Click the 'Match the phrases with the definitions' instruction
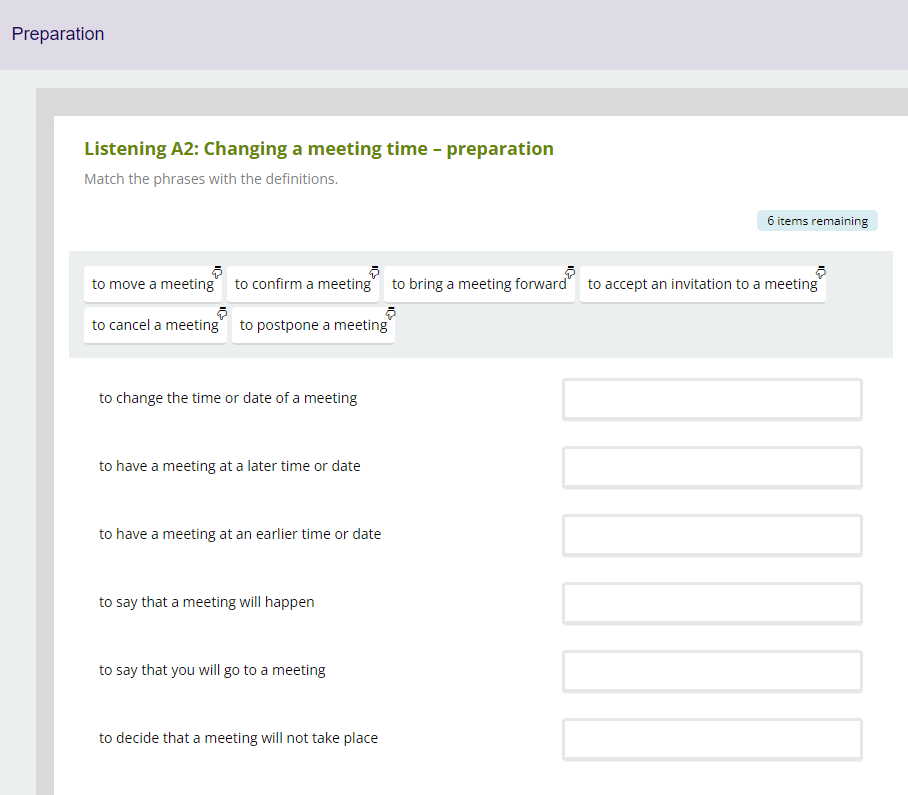Image resolution: width=908 pixels, height=795 pixels. click(211, 179)
